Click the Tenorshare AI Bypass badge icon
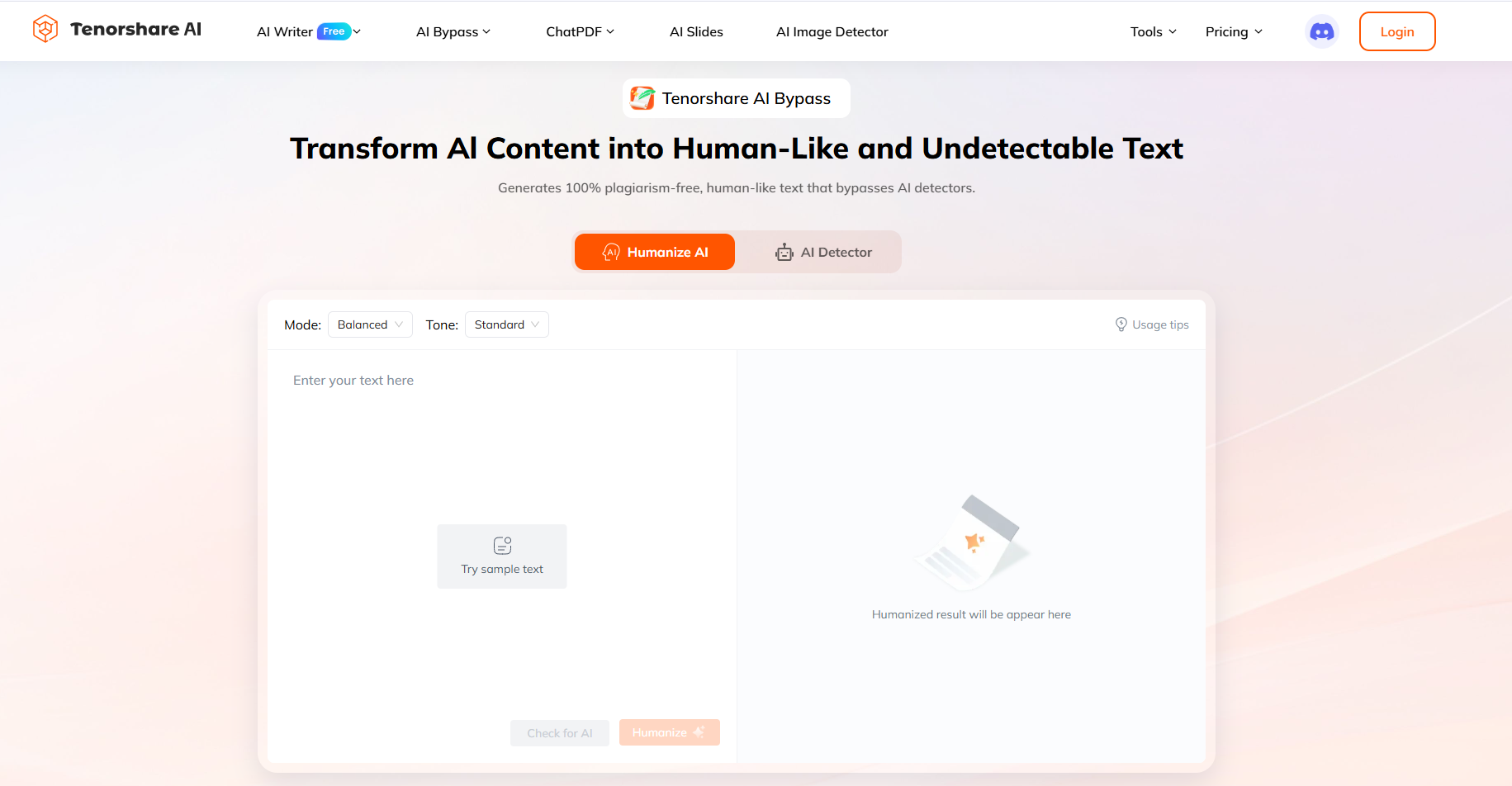The width and height of the screenshot is (1512, 786). [642, 97]
